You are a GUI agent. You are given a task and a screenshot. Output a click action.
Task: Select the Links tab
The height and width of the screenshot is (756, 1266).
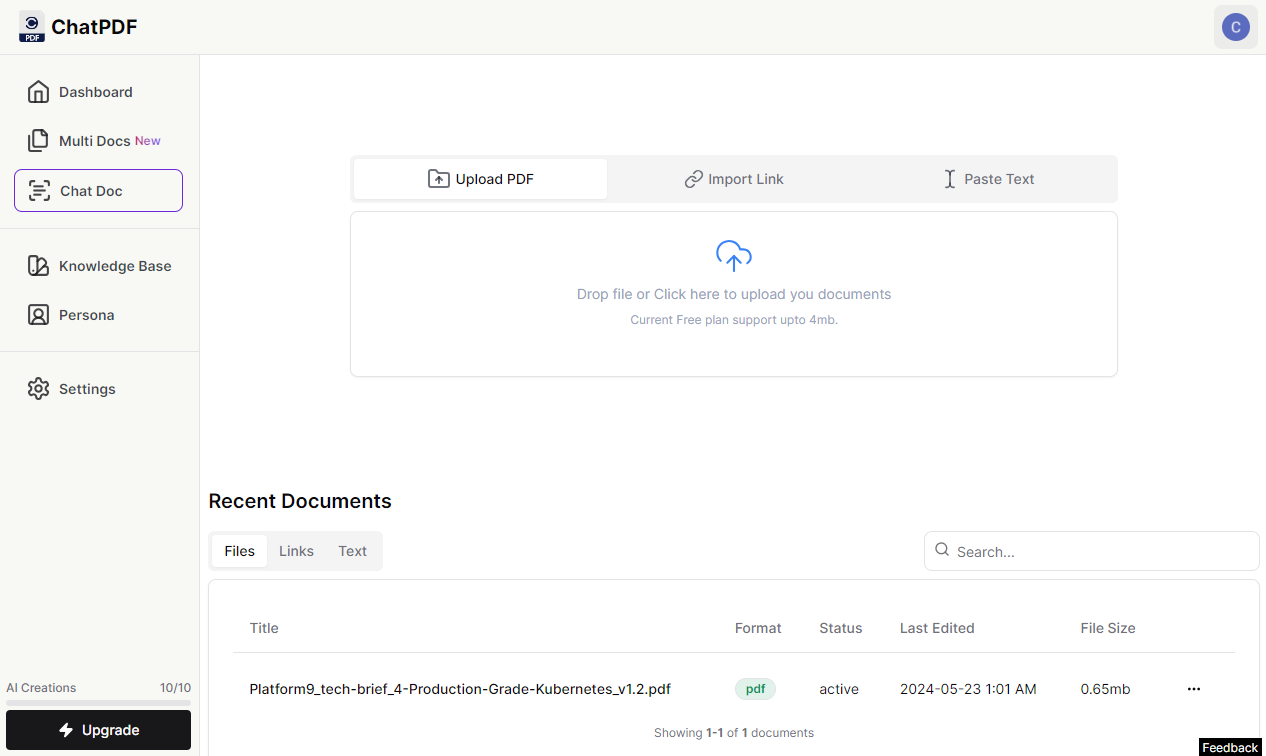296,551
